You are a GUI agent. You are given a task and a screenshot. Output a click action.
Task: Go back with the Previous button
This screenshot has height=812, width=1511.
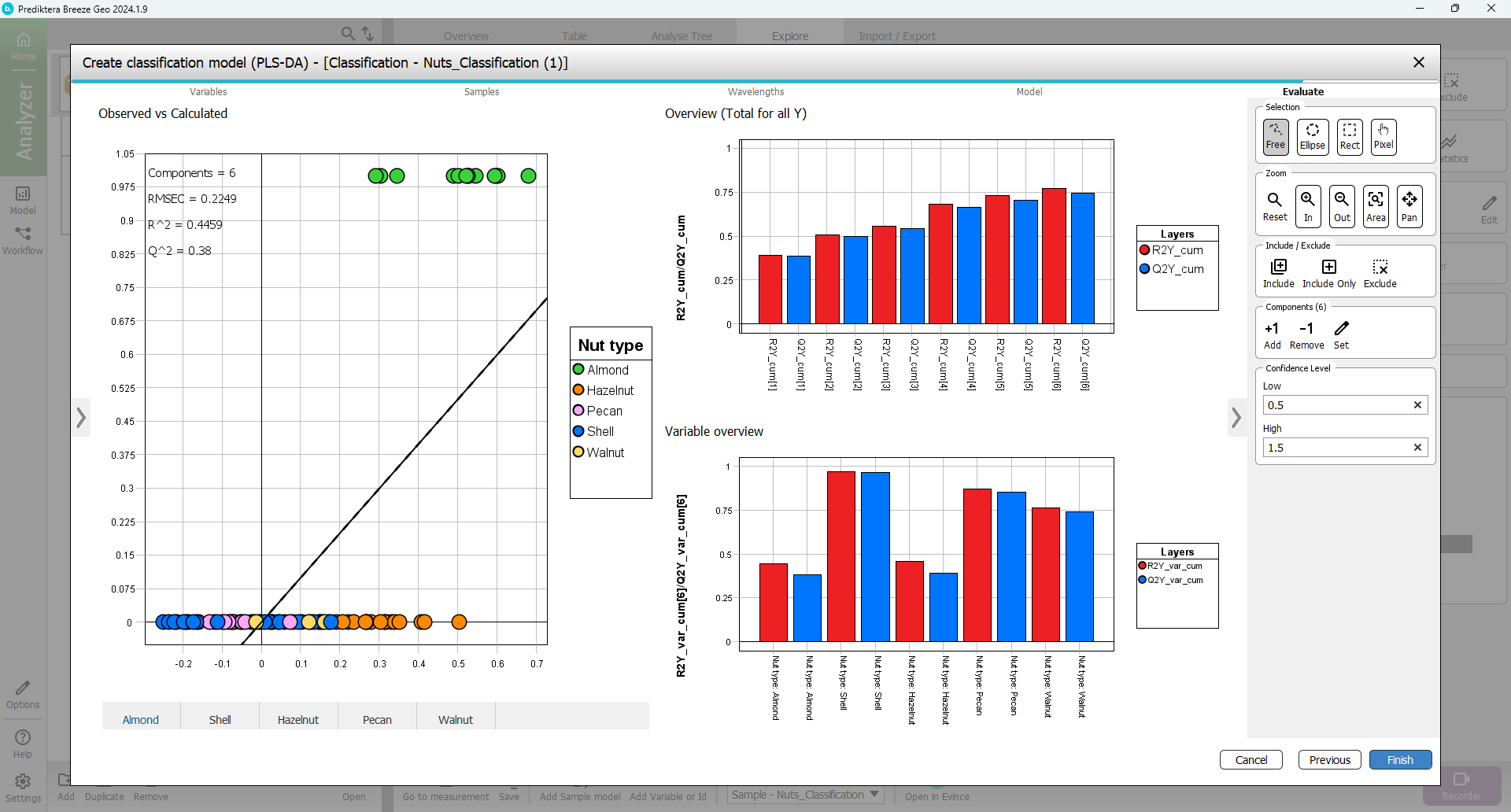tap(1329, 760)
